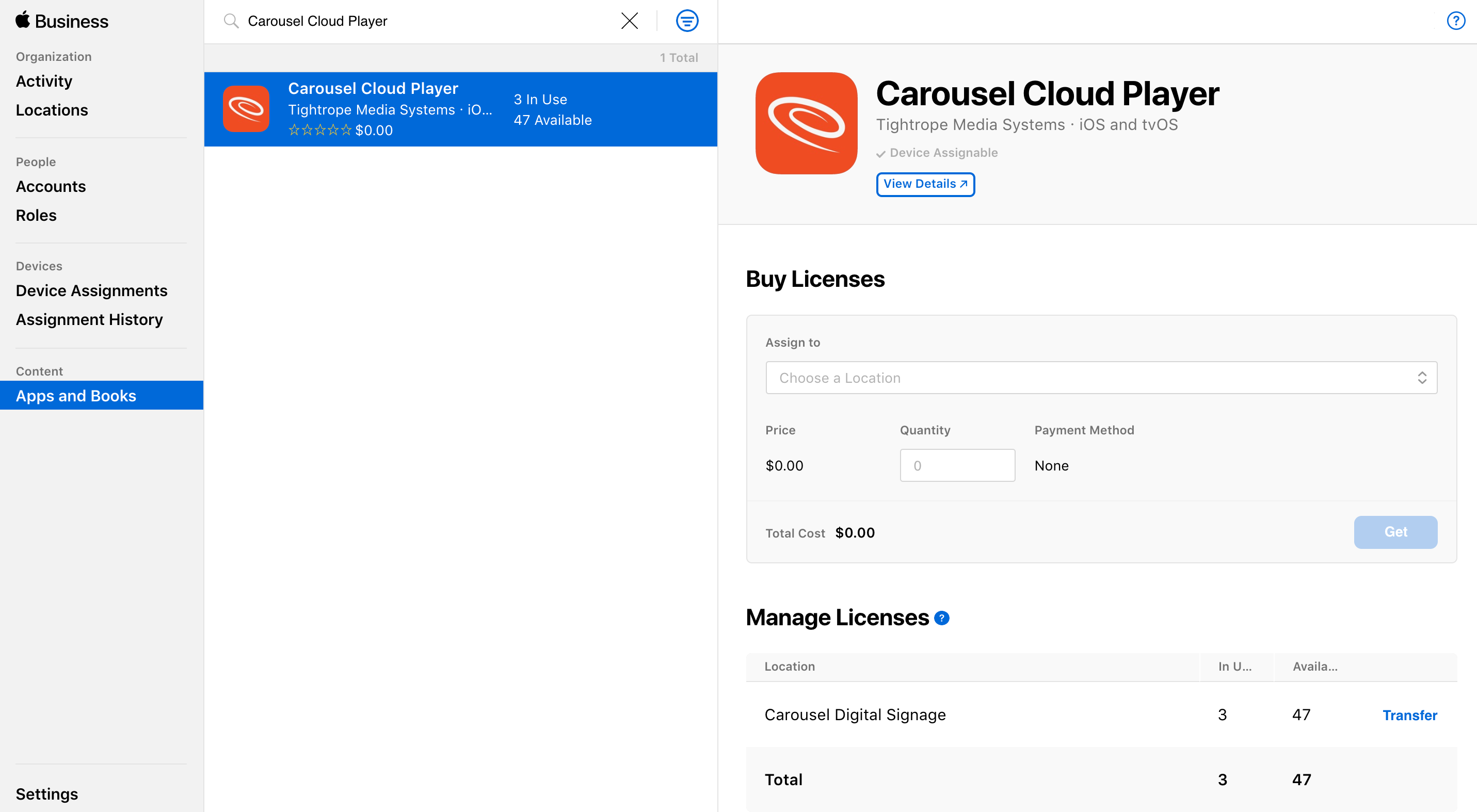1477x812 pixels.
Task: Click the Apple Business logo
Action: pos(62,21)
